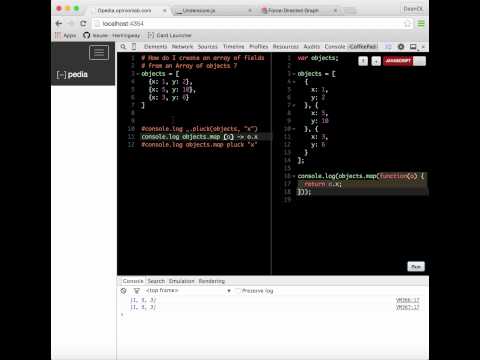Image resolution: width=480 pixels, height=360 pixels.
Task: Click 'return o.x;' in JavaScript pane
Action: pos(323,184)
